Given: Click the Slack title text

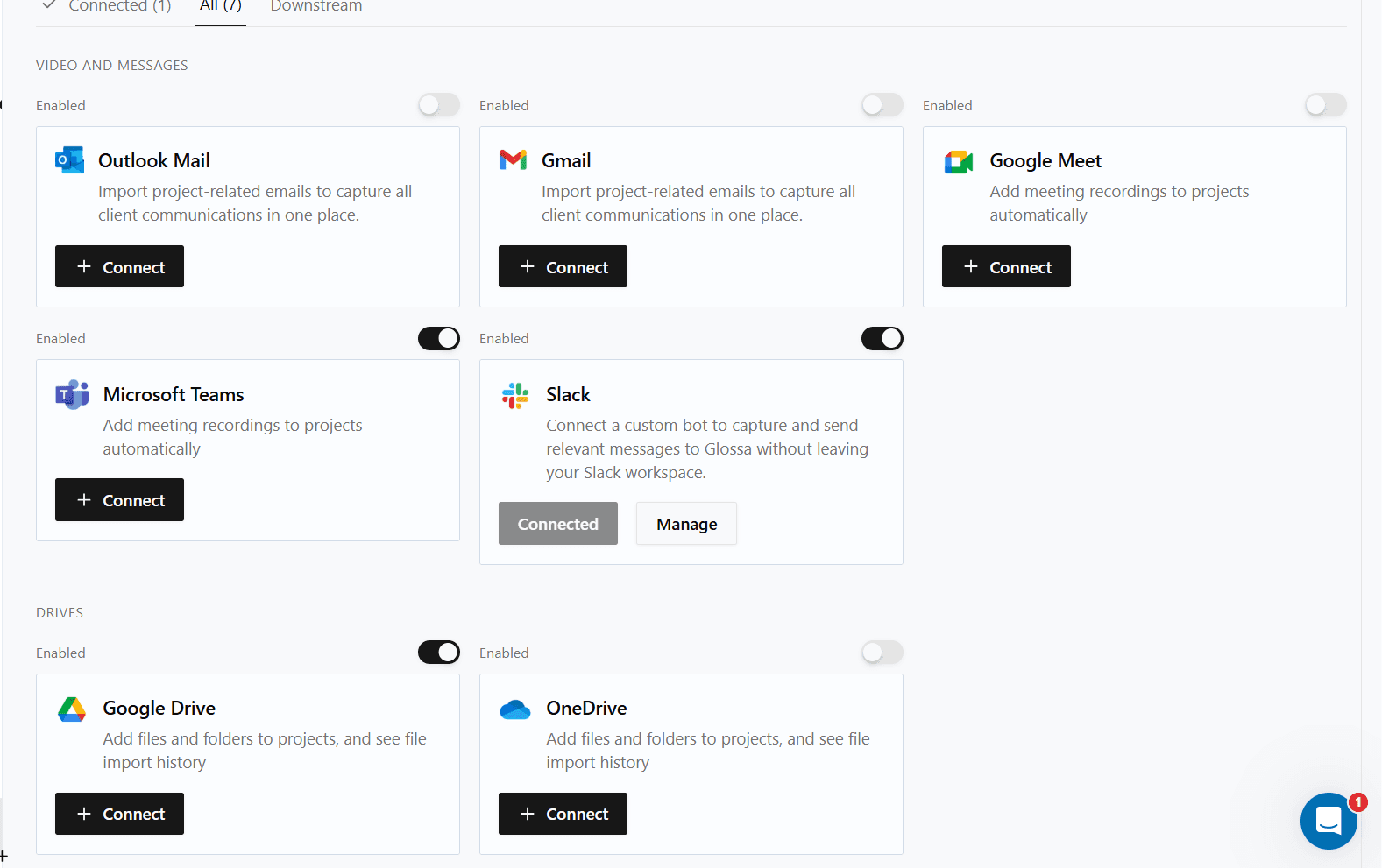Looking at the screenshot, I should tap(569, 394).
